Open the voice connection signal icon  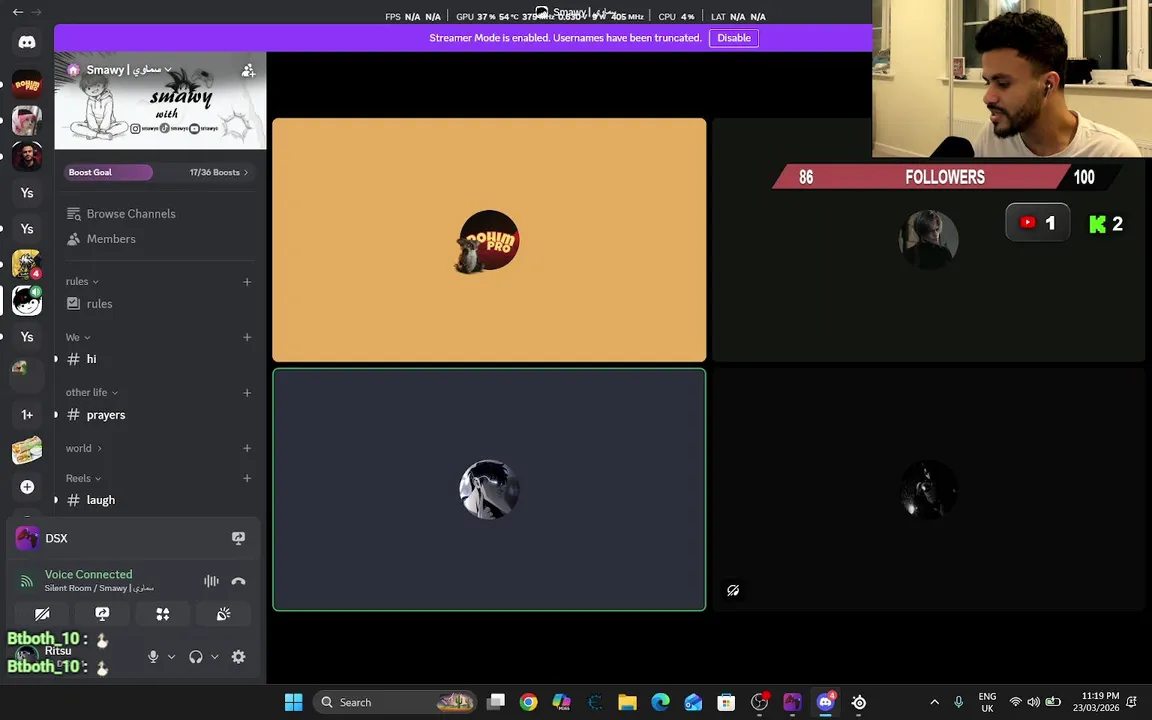point(26,581)
